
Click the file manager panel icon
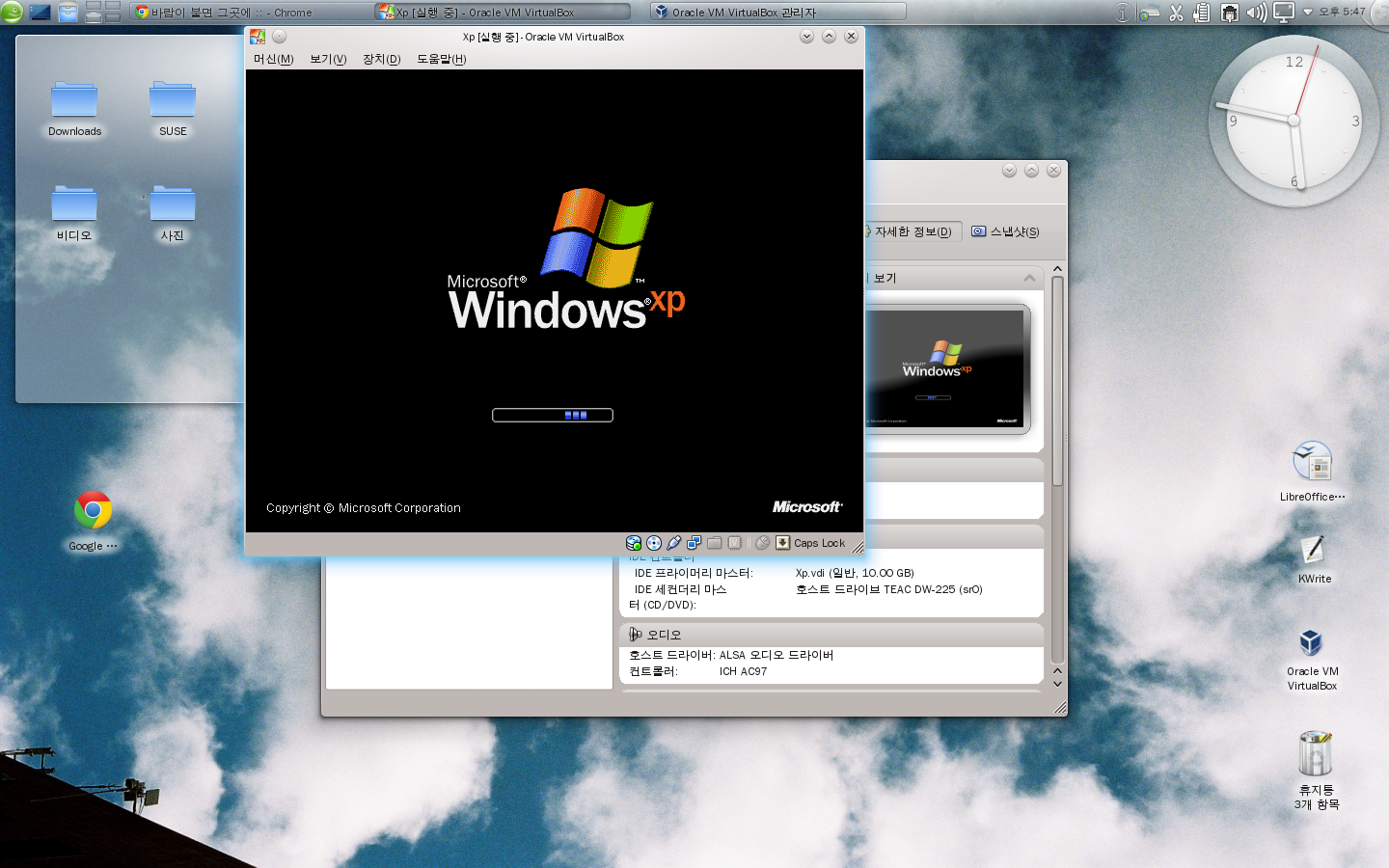coord(68,13)
